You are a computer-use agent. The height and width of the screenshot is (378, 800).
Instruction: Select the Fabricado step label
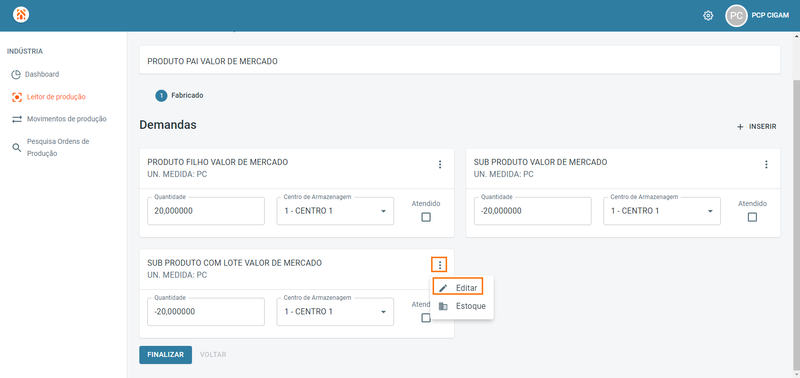coord(187,95)
